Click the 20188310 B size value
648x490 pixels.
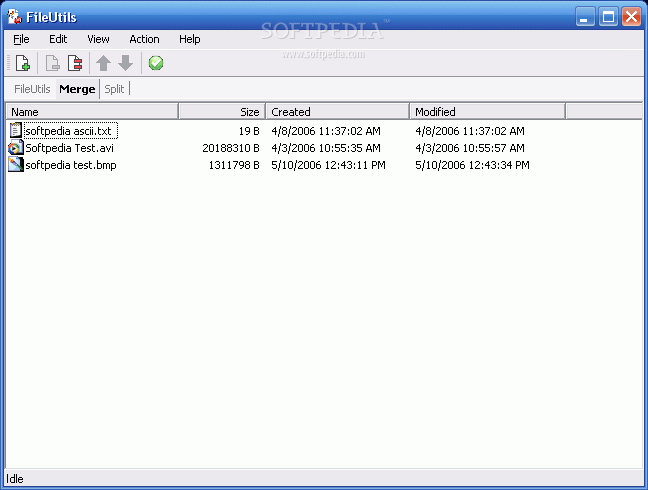(x=231, y=148)
